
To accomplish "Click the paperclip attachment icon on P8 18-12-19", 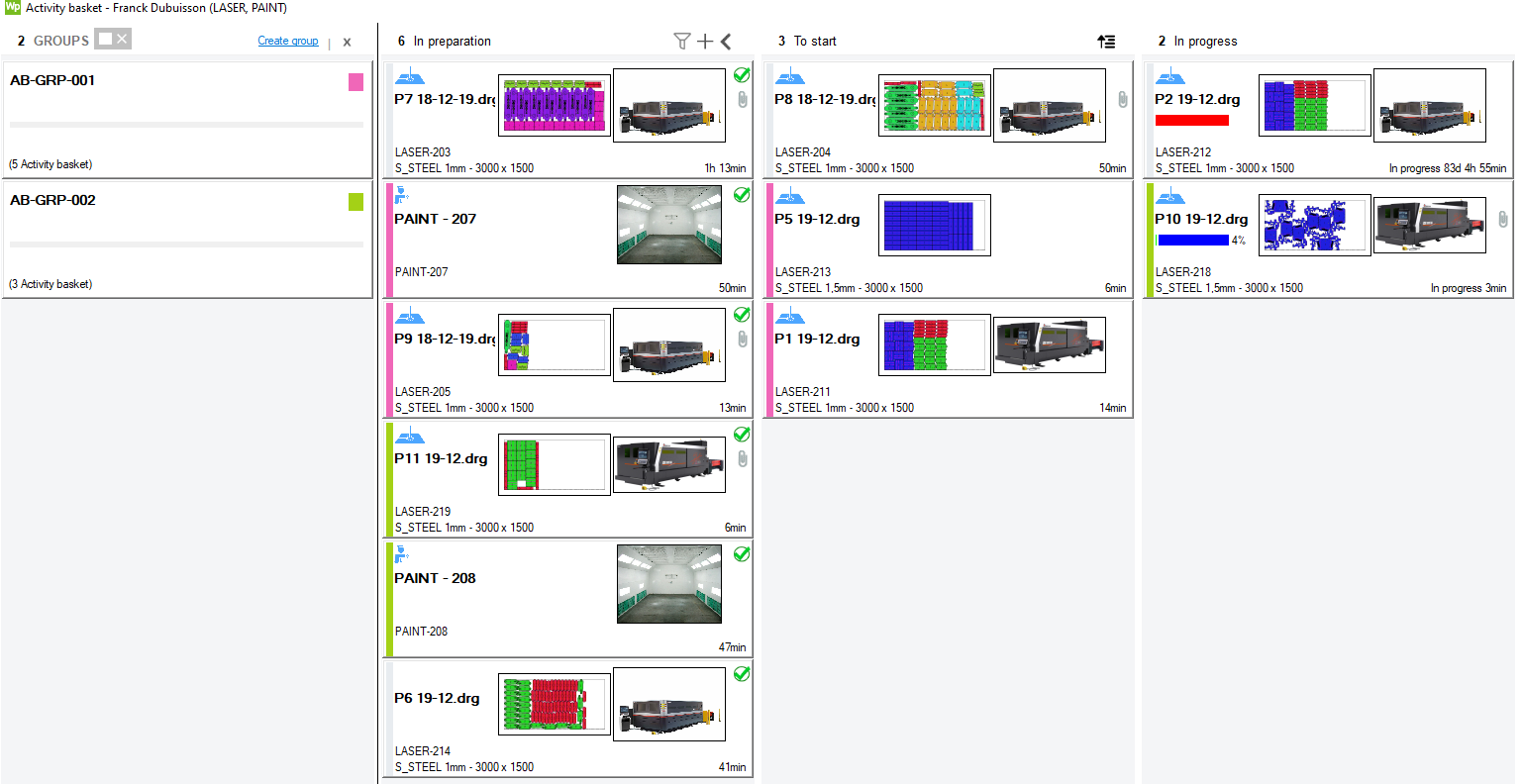I will click(x=1122, y=99).
